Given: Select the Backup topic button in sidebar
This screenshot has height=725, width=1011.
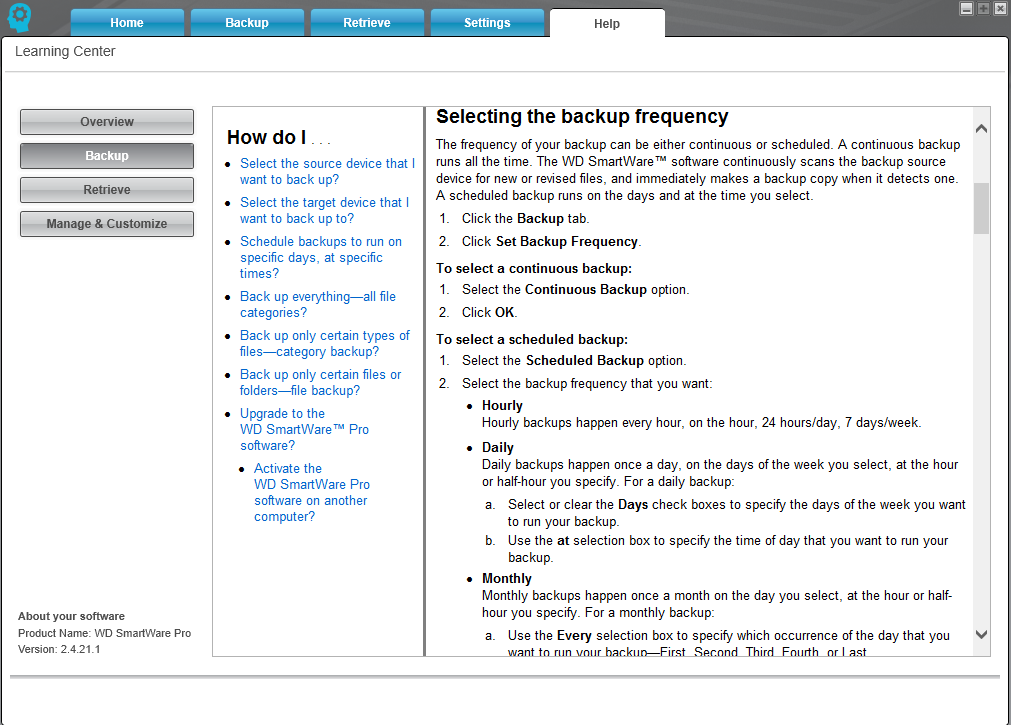Looking at the screenshot, I should [x=107, y=156].
